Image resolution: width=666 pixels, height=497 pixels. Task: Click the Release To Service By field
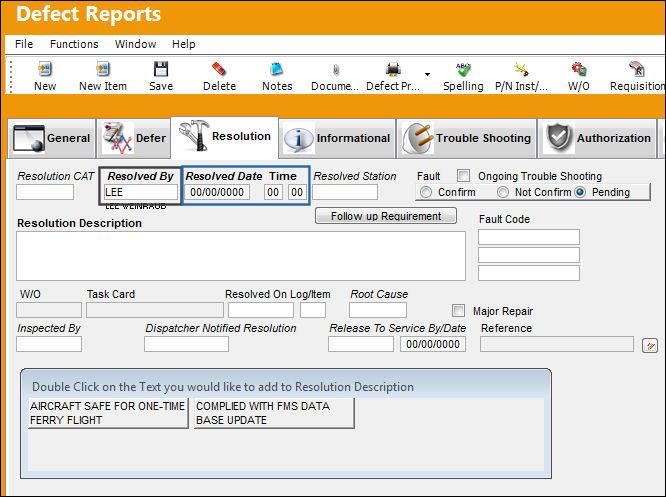[361, 344]
